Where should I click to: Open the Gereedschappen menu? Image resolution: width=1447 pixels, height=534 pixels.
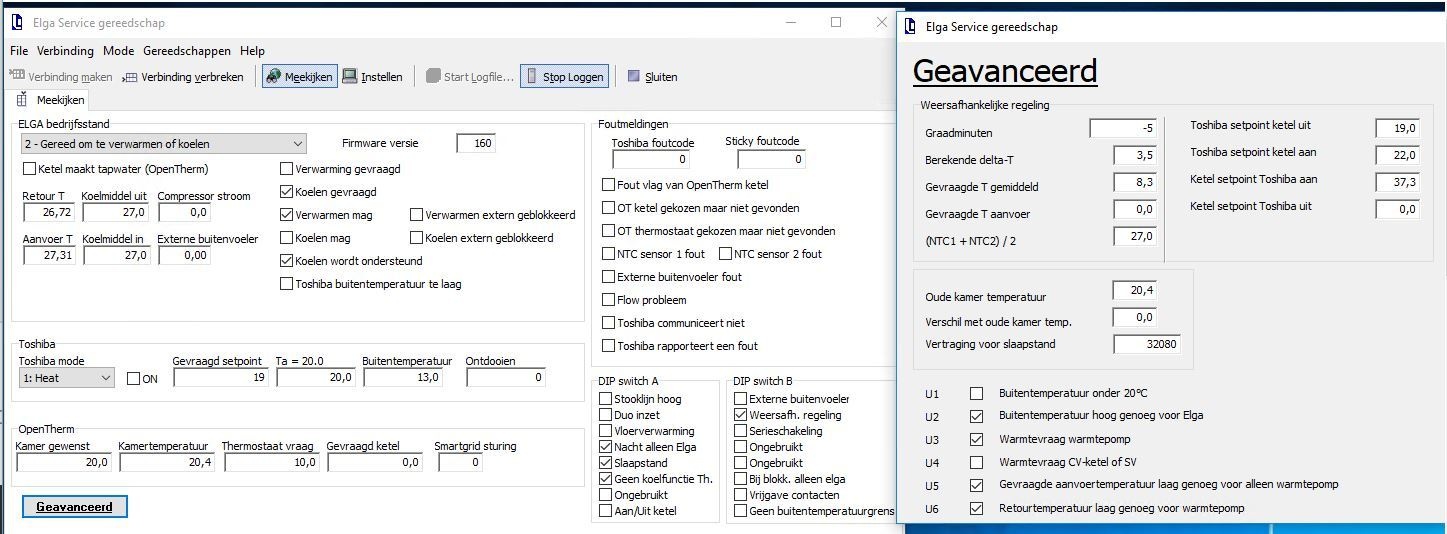[187, 51]
